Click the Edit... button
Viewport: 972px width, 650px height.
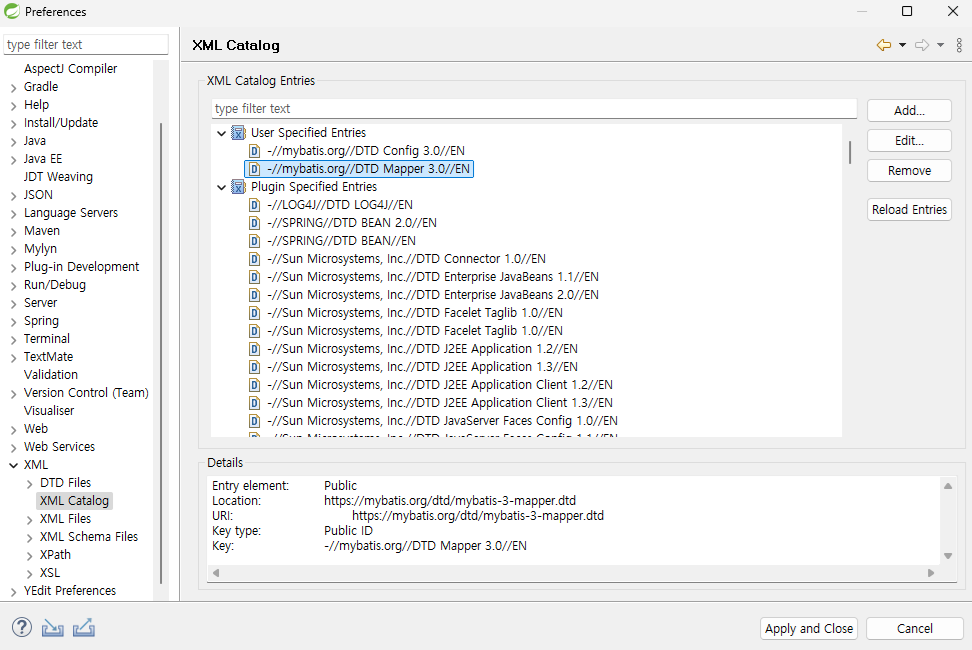pyautogui.click(x=909, y=141)
